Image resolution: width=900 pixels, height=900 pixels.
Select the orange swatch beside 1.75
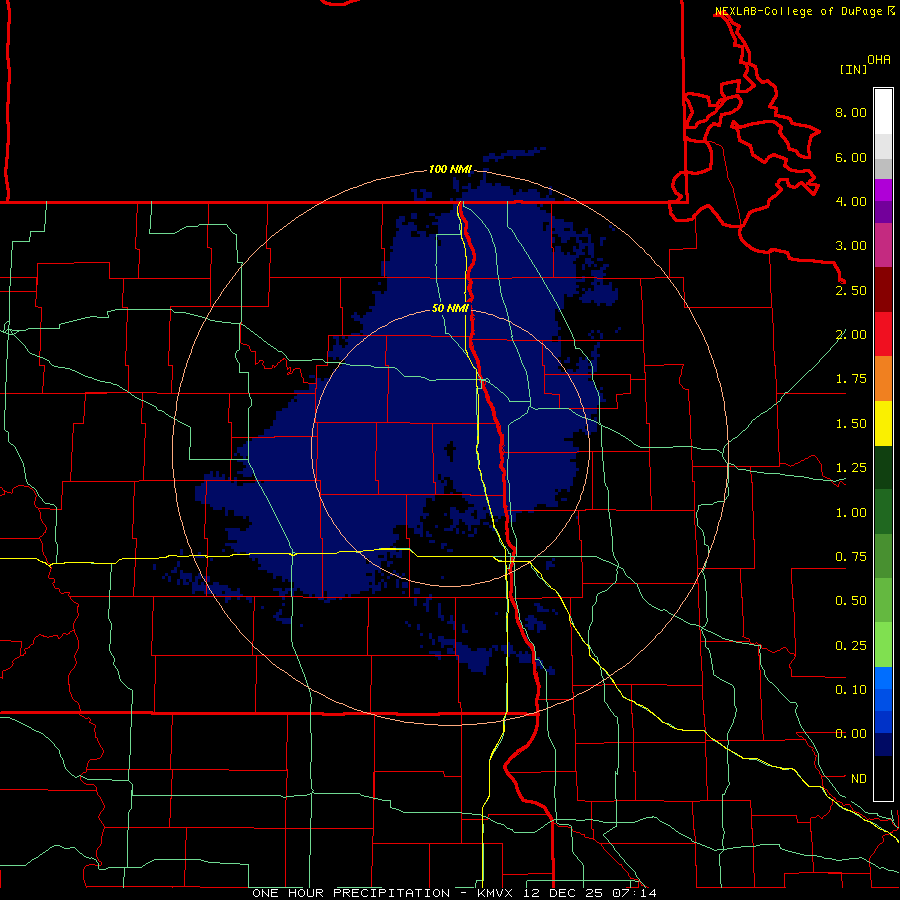[883, 379]
